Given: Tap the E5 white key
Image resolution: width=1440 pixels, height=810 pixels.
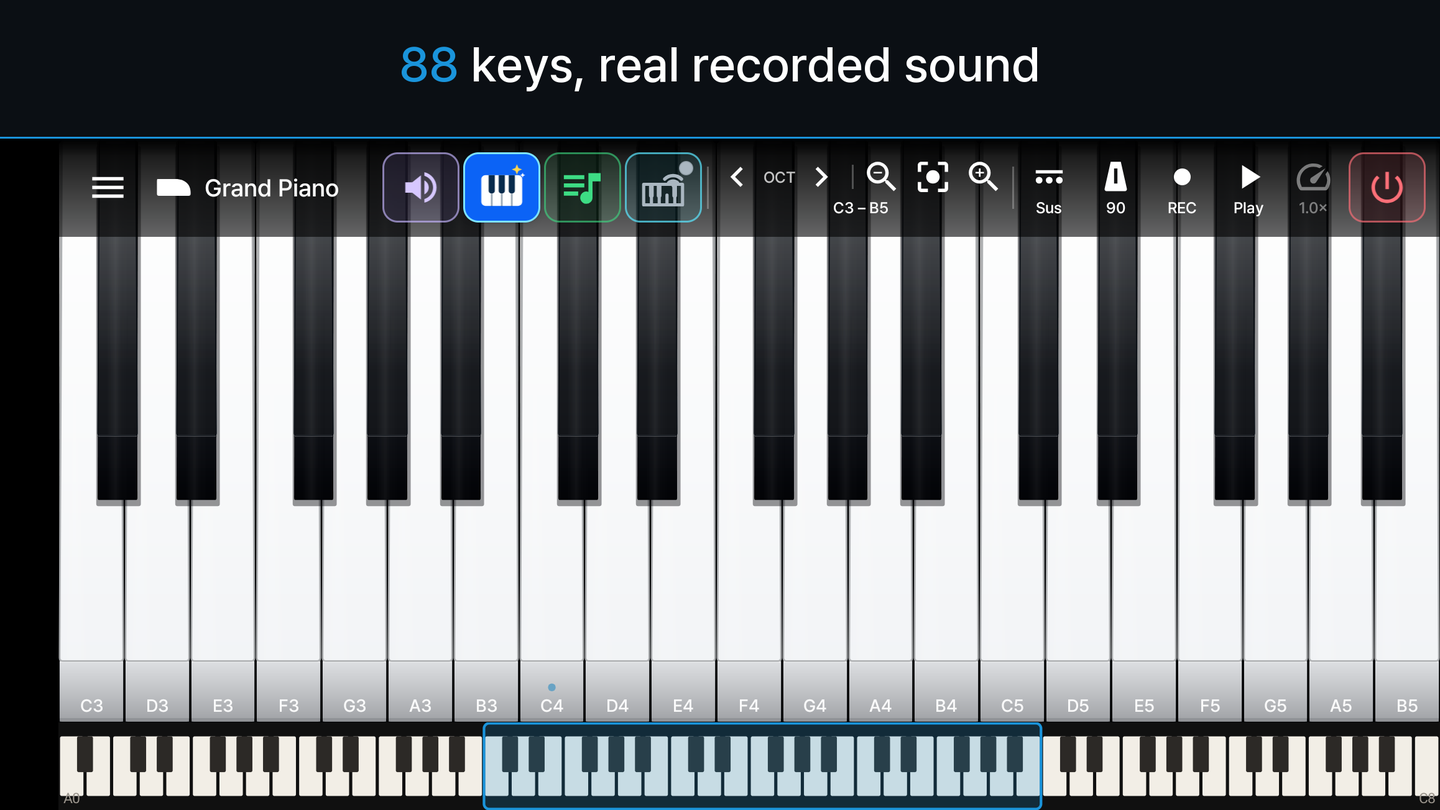Looking at the screenshot, I should coord(1144,600).
